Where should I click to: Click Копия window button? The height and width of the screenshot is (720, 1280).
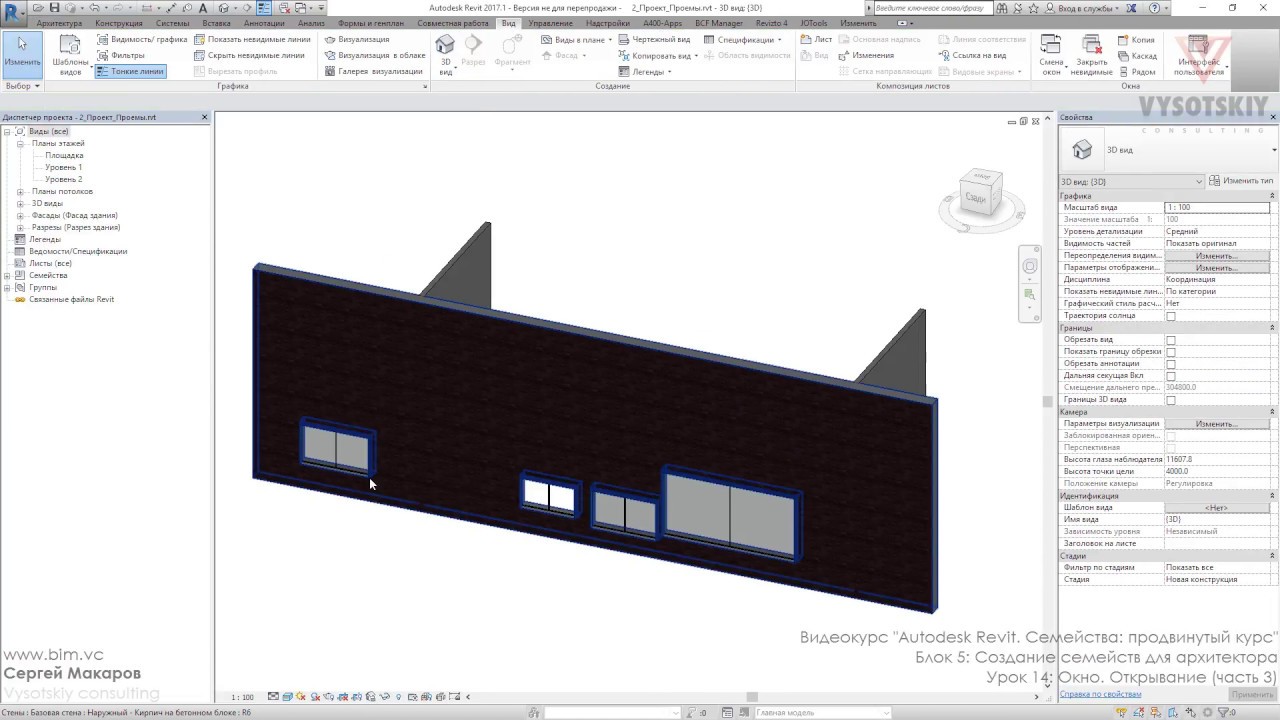1135,40
